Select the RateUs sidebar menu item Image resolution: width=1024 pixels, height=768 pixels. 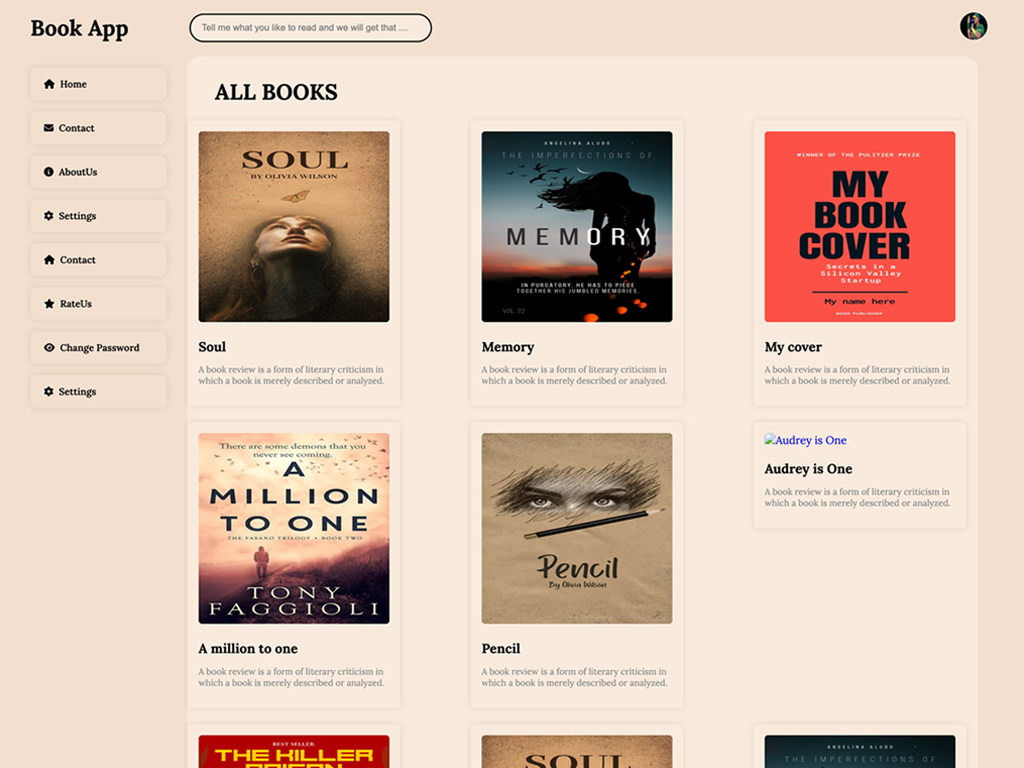98,304
